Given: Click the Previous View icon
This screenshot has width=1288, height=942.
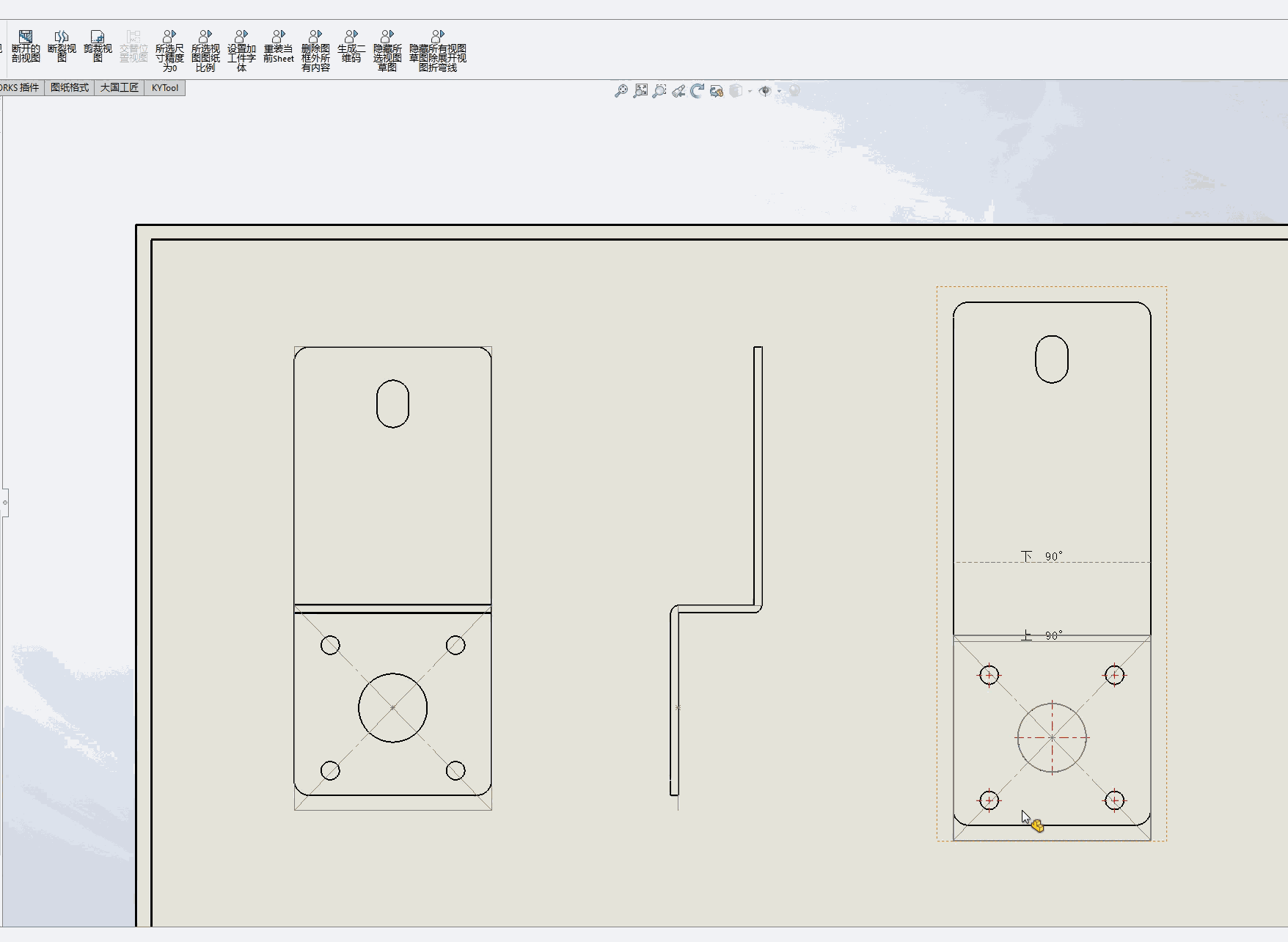Looking at the screenshot, I should tap(678, 91).
